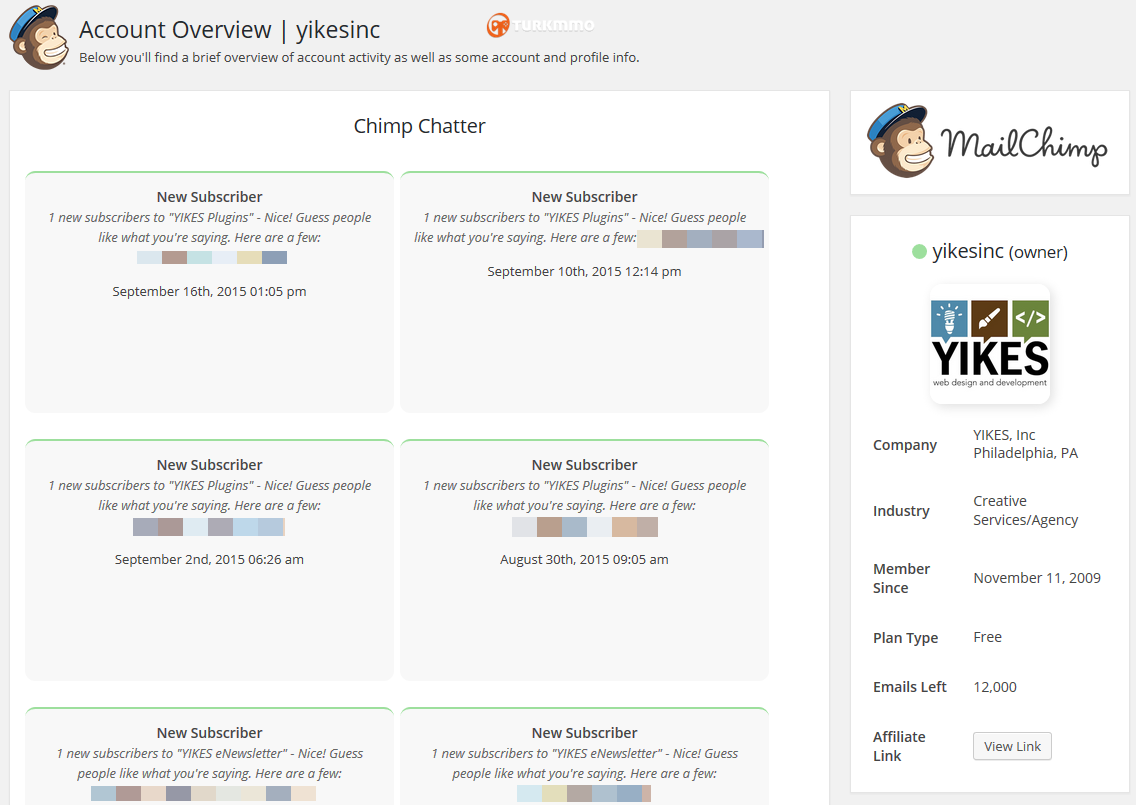1136x805 pixels.
Task: Click the MailChimp logo in the sidebar
Action: point(988,141)
